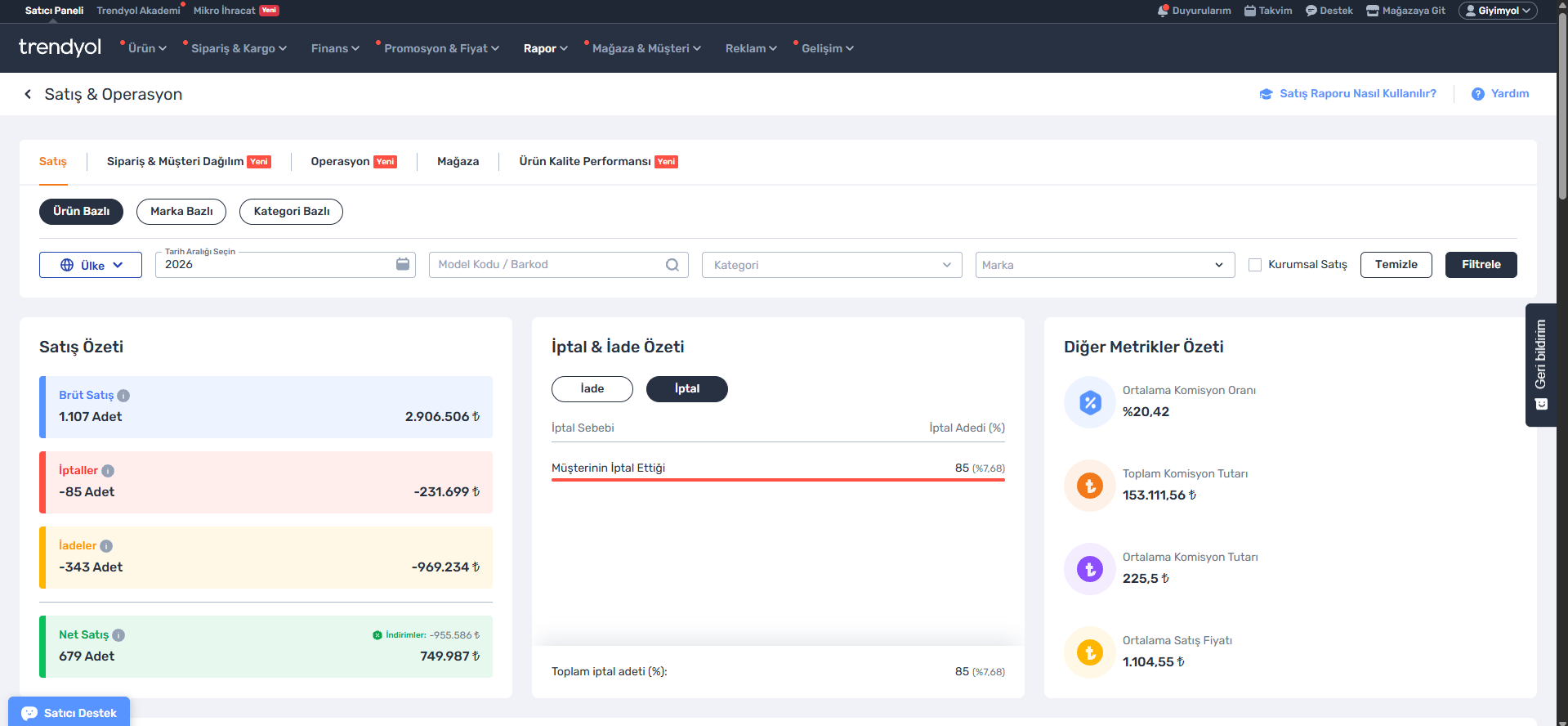Expand the Marka dropdown
The width and height of the screenshot is (1568, 726).
coord(1105,265)
